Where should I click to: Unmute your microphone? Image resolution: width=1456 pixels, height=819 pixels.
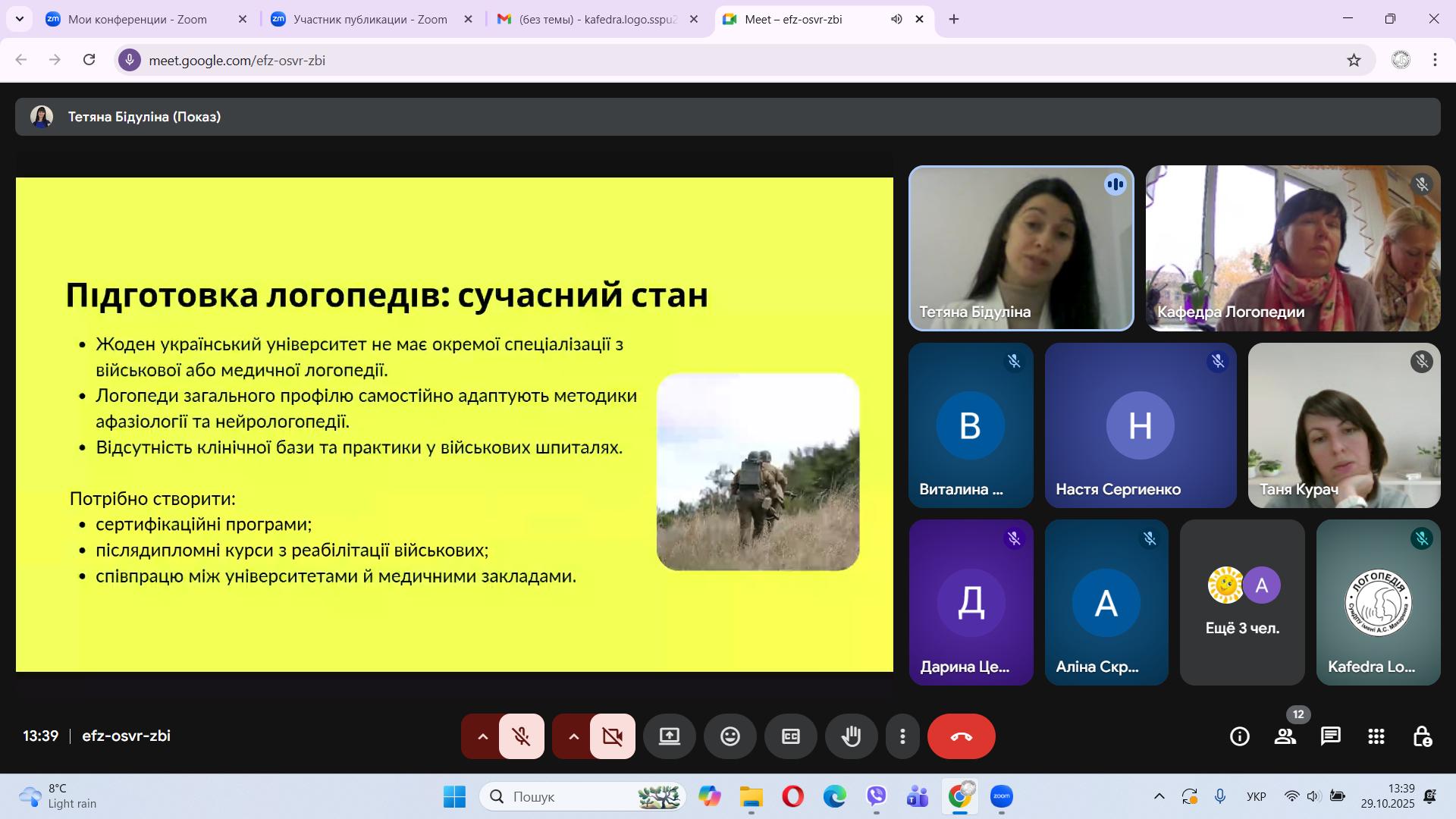point(521,736)
